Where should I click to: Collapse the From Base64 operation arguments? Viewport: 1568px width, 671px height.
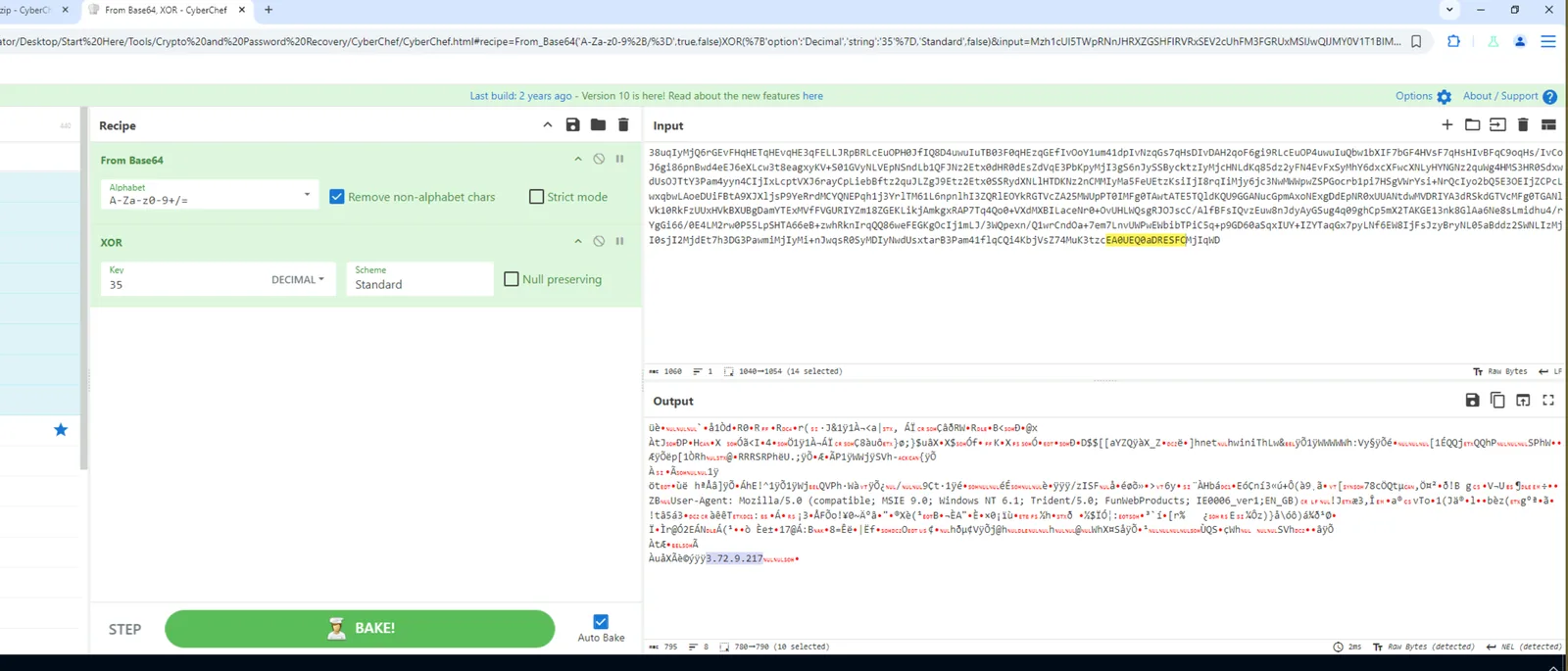[578, 159]
